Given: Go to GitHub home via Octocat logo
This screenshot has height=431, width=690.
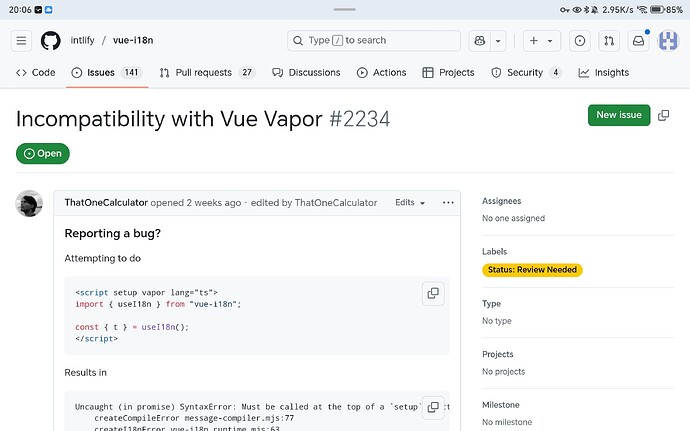Looking at the screenshot, I should [51, 41].
